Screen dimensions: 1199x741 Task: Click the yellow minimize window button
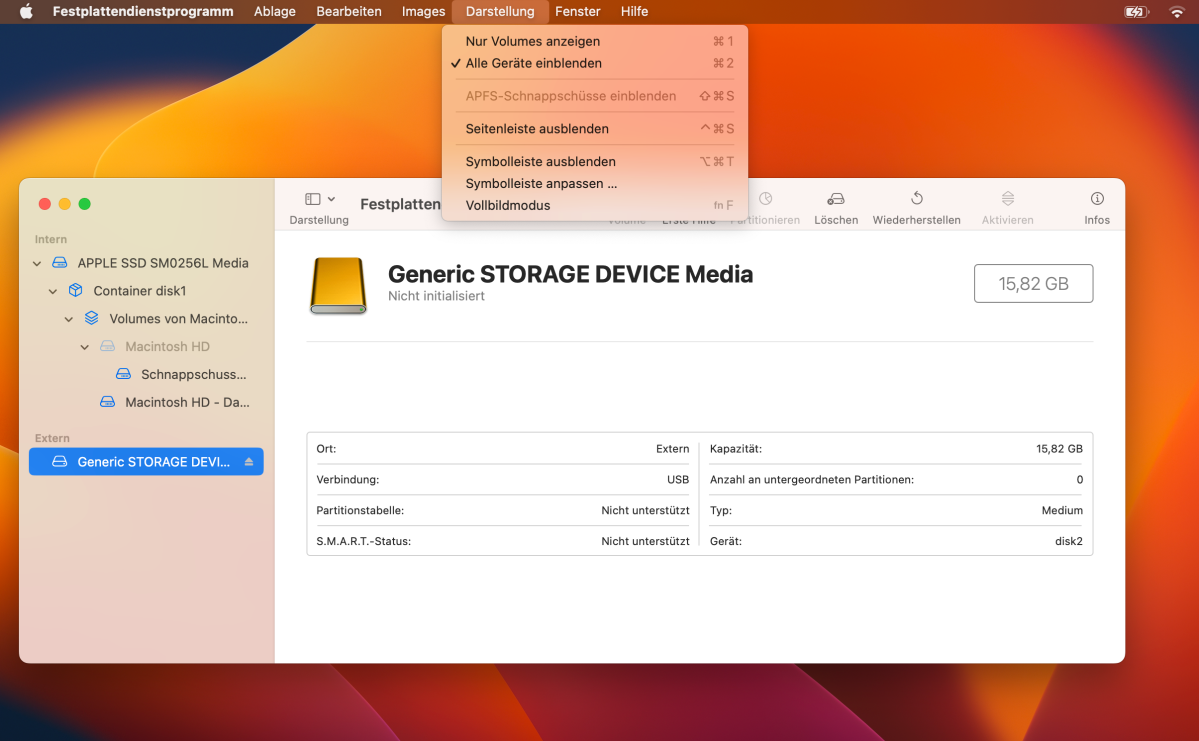pyautogui.click(x=65, y=203)
